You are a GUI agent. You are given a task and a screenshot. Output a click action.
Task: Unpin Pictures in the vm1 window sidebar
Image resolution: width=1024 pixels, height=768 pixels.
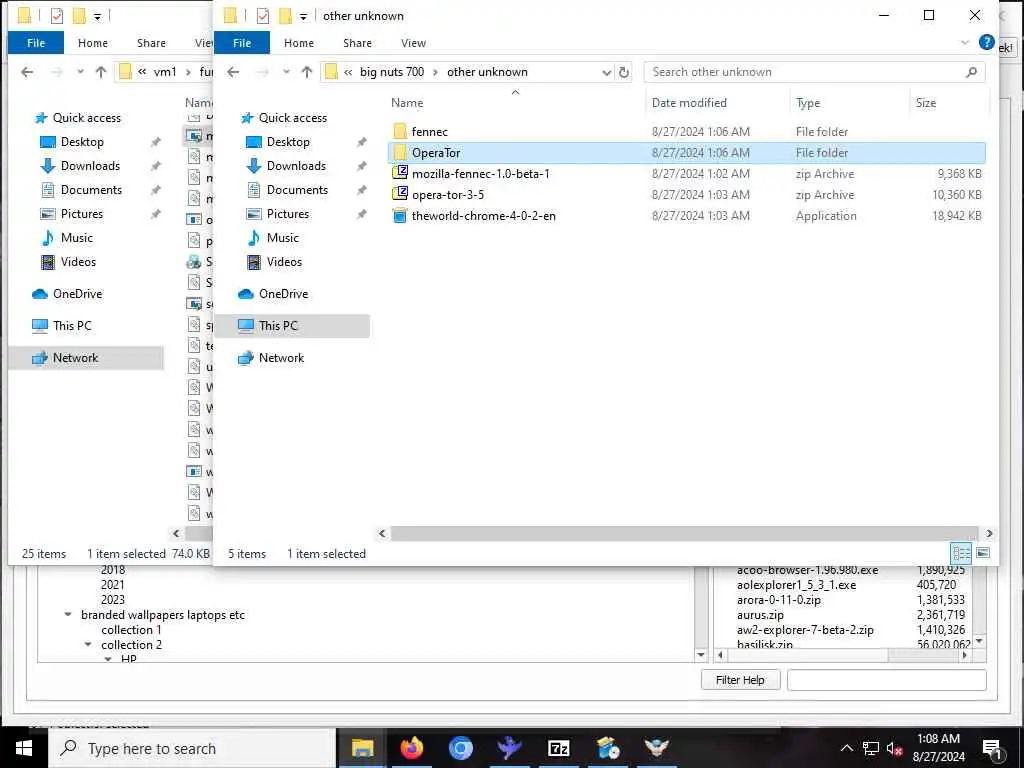click(155, 214)
